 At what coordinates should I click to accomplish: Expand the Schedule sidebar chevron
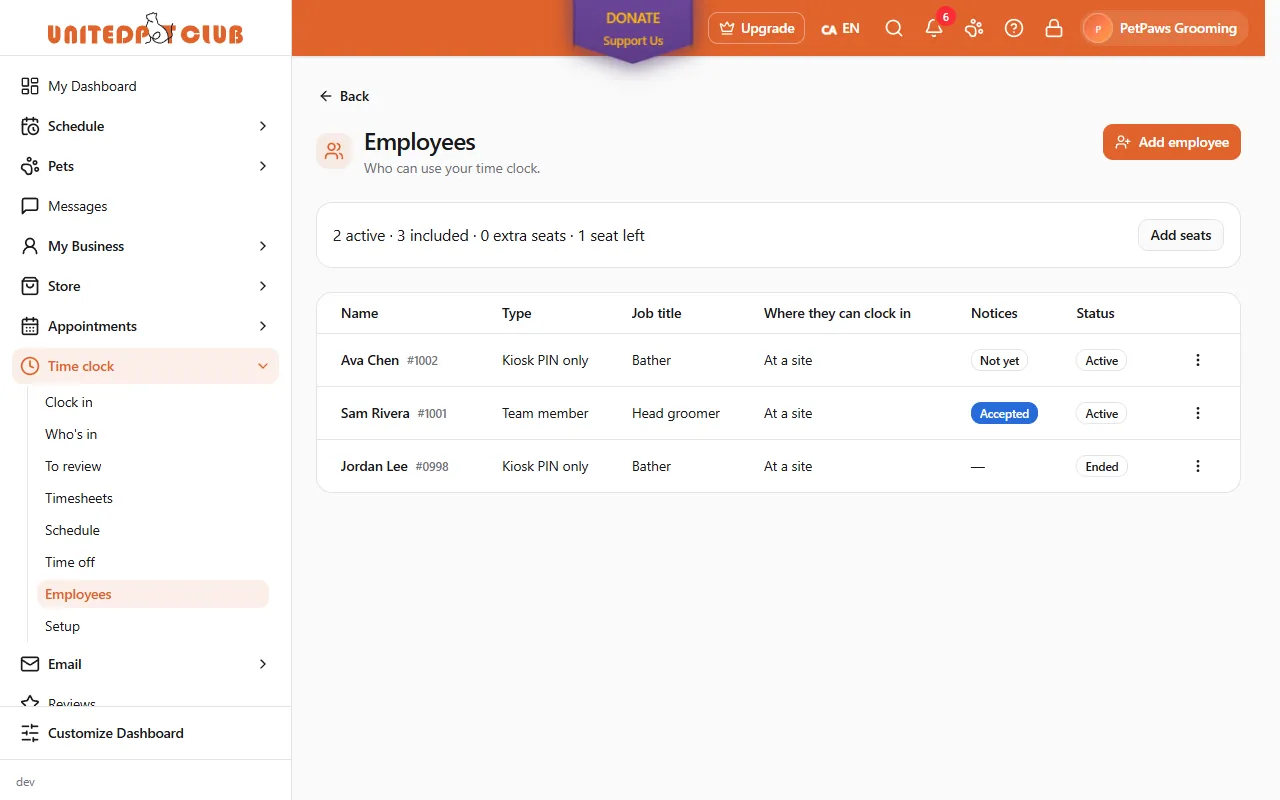tap(263, 126)
